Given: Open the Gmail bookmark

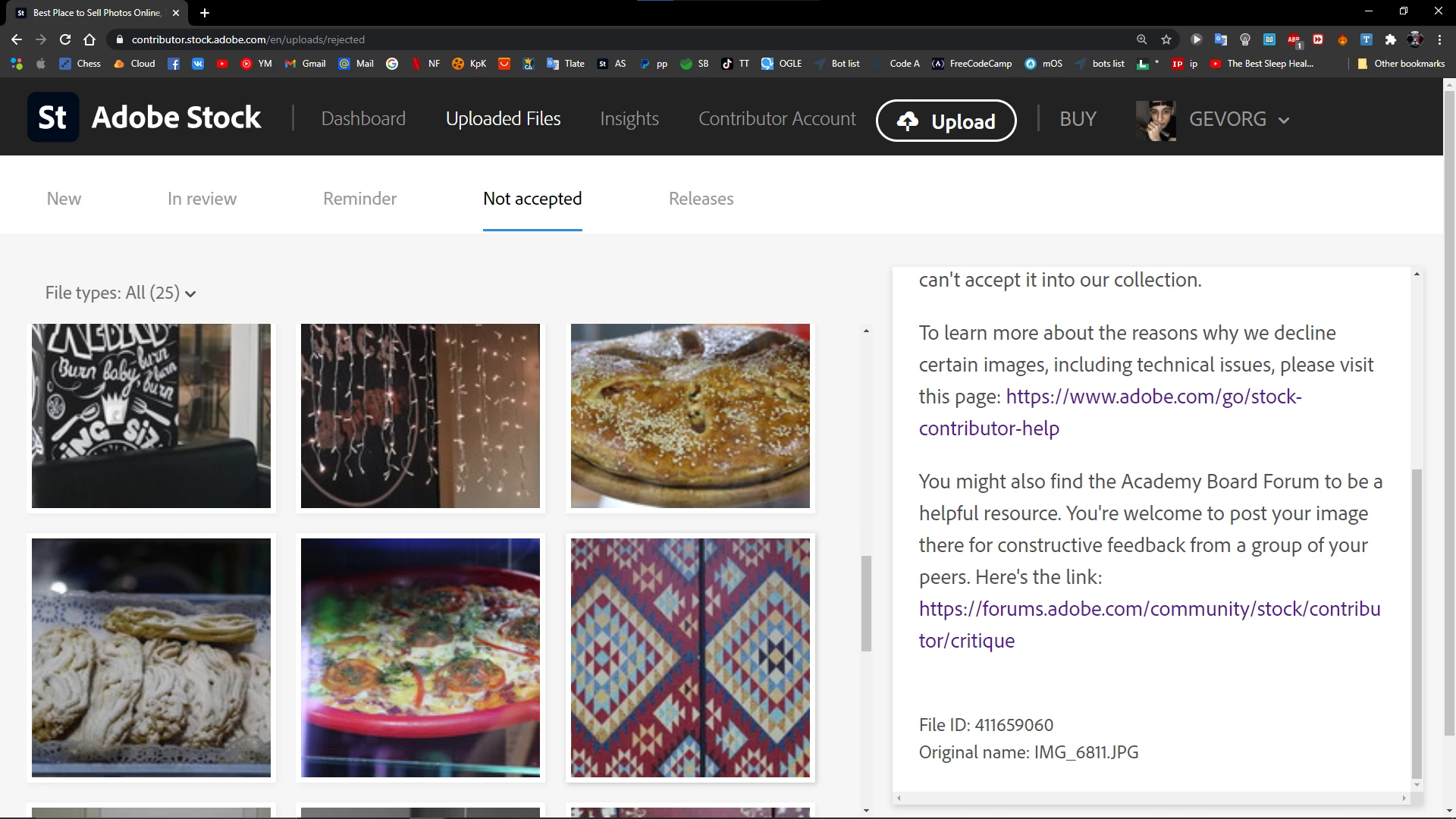Looking at the screenshot, I should [x=306, y=64].
